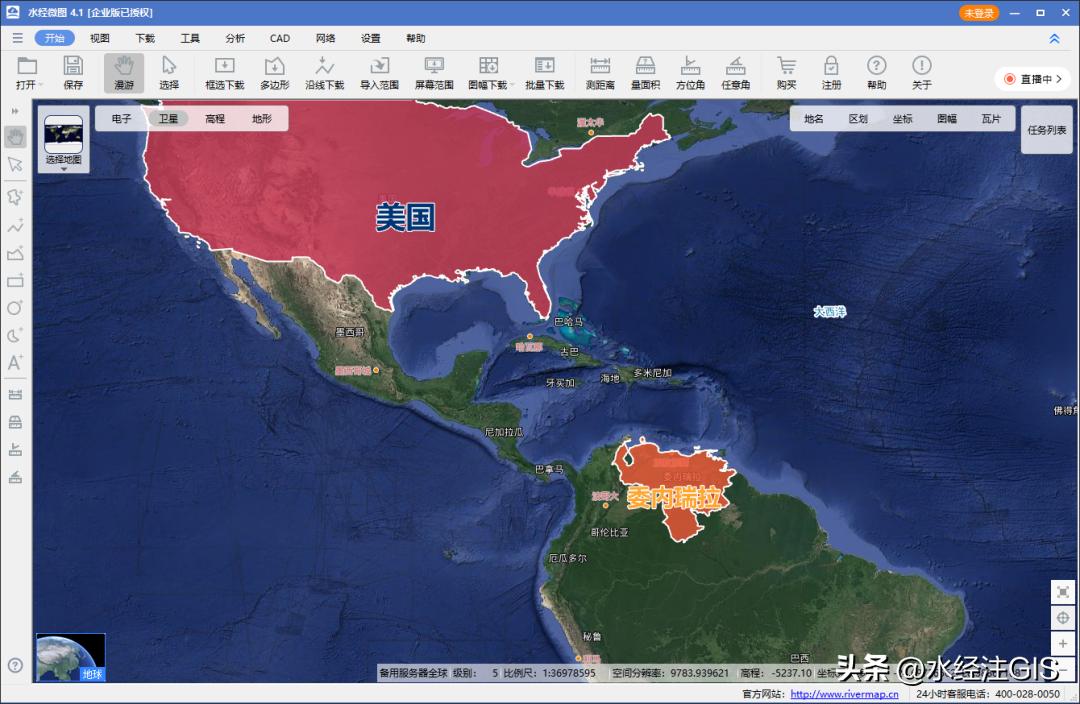Open the CAD tab

[280, 38]
